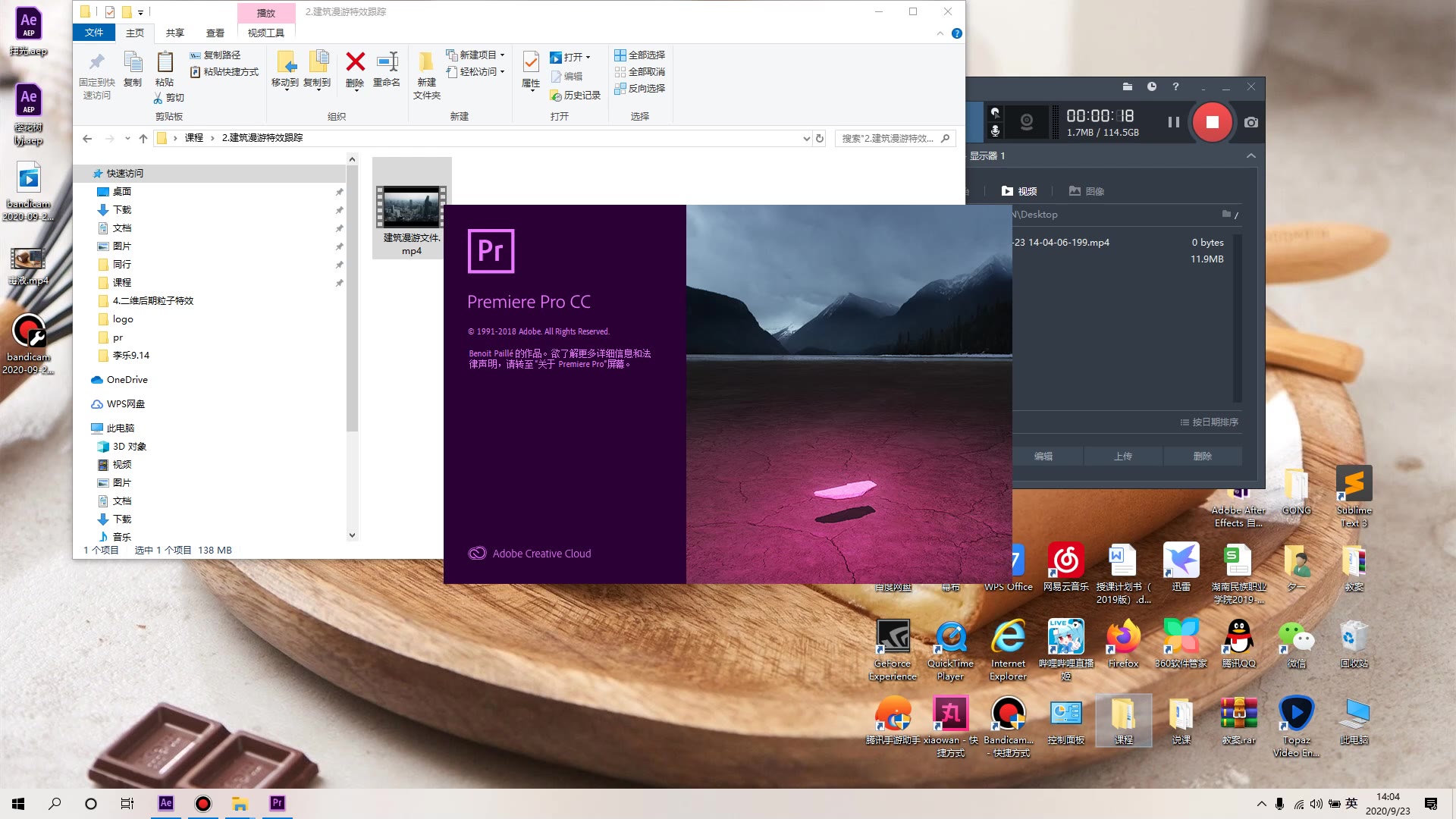Screen dimensions: 1456x819
Task: Select 桌面 under quick access
Action: (x=122, y=192)
